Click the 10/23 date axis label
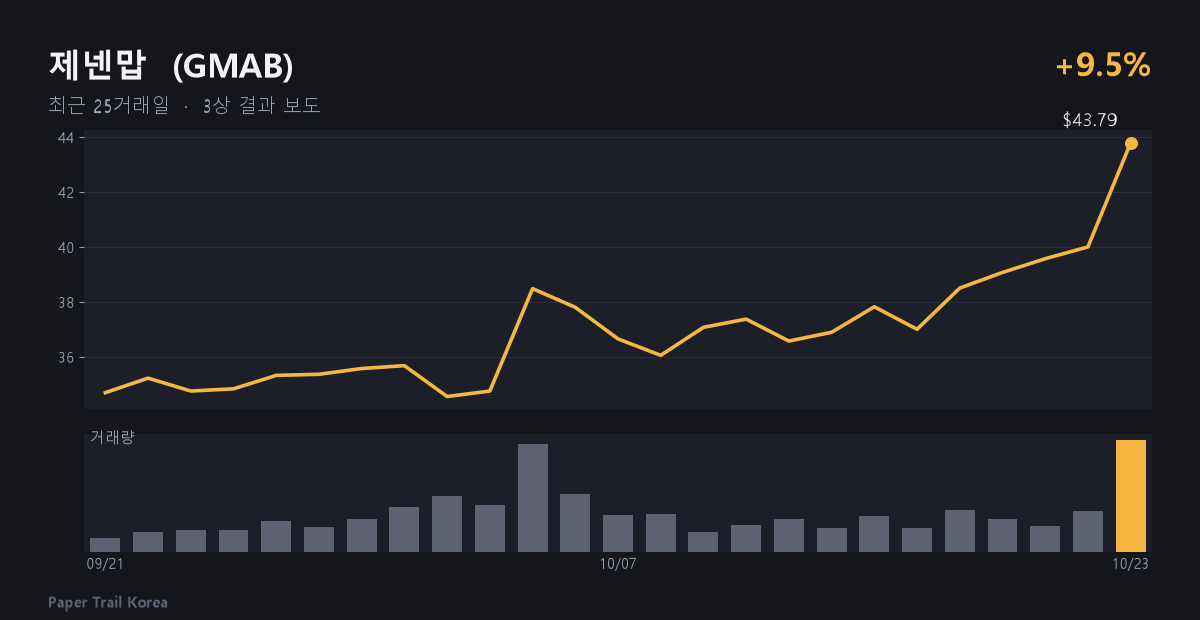1200x620 pixels. 1131,564
